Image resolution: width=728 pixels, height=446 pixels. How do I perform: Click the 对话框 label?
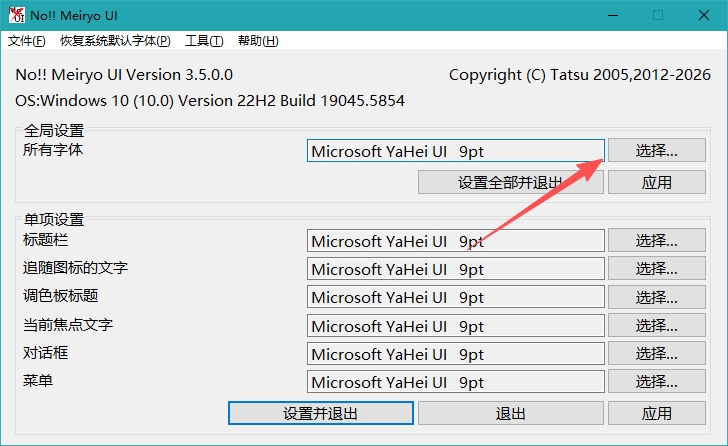click(x=46, y=353)
